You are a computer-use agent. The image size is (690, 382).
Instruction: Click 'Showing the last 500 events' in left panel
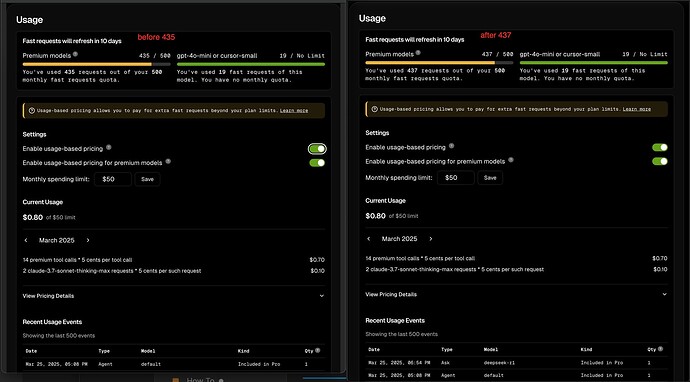click(59, 336)
